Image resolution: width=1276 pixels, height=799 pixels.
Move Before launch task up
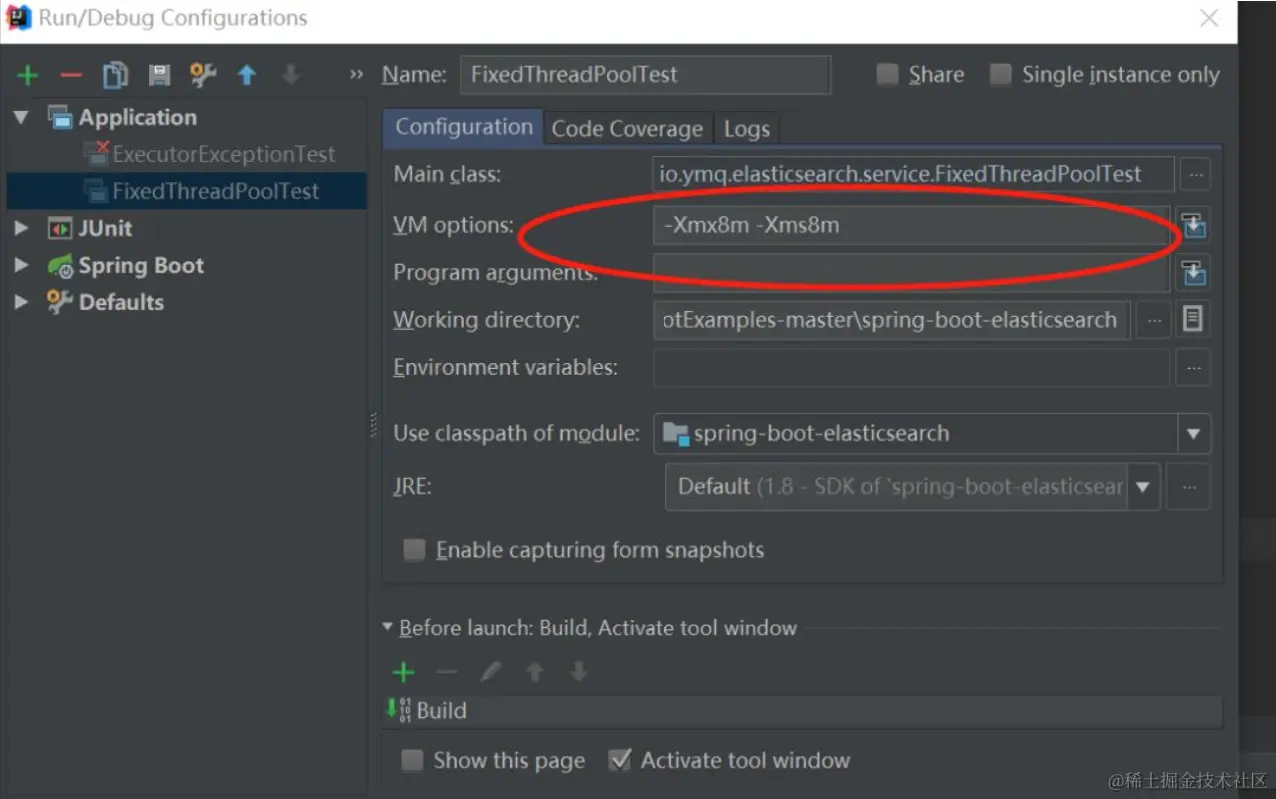click(x=535, y=672)
